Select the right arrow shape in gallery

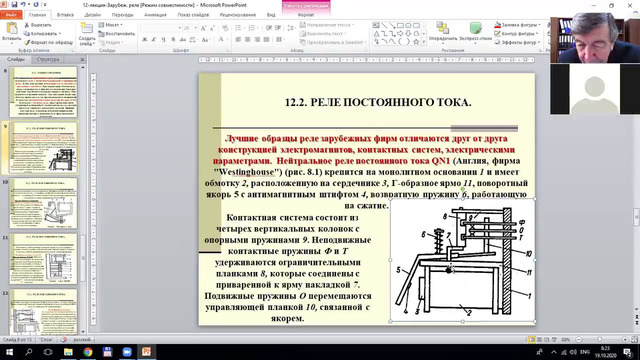coord(400,33)
